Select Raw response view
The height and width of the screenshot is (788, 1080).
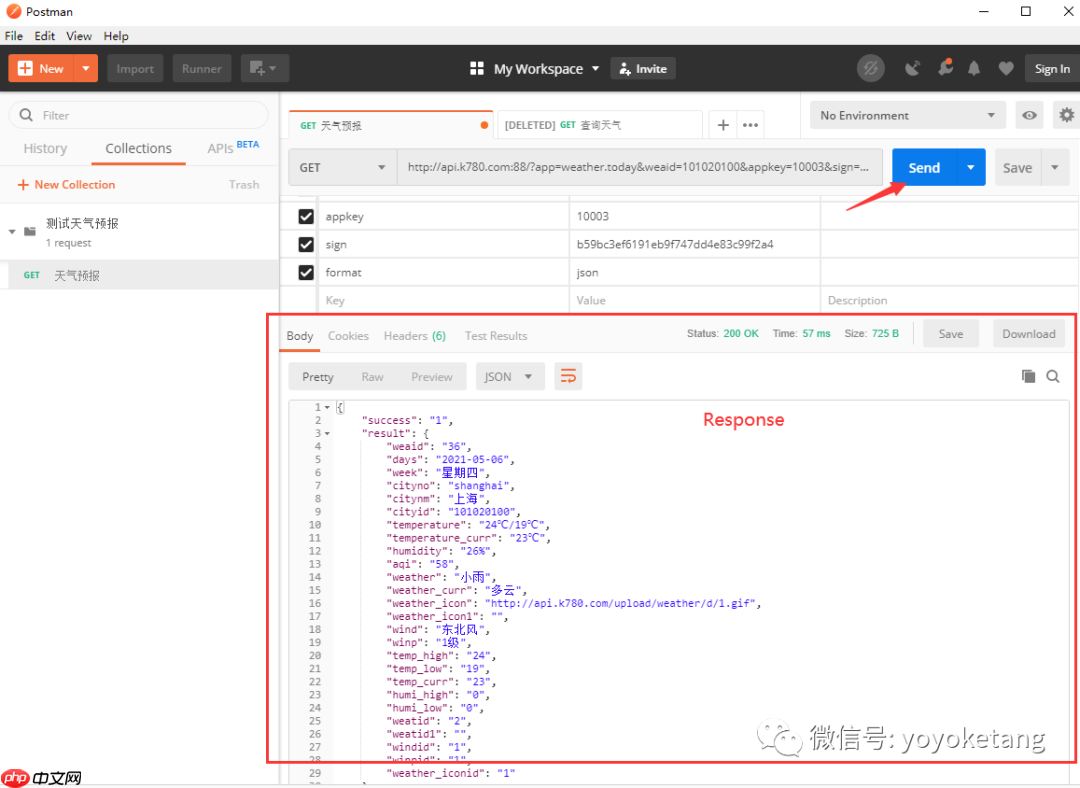pos(373,377)
